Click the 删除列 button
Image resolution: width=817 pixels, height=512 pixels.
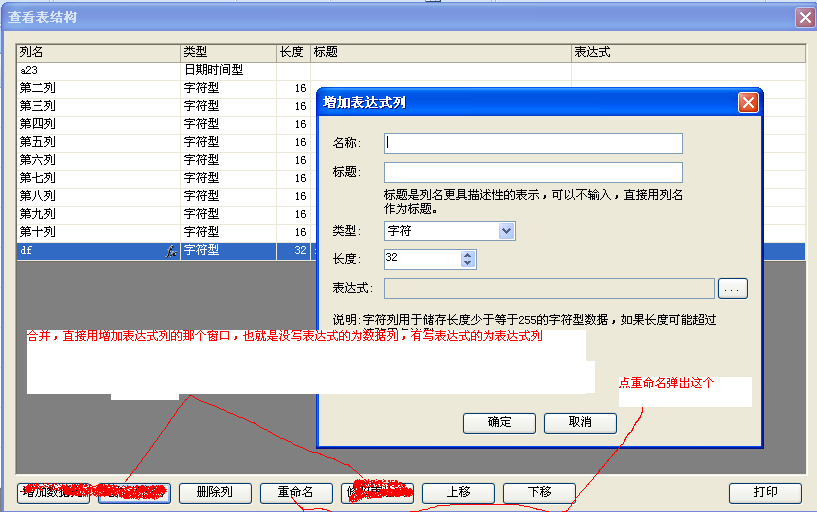coord(214,492)
